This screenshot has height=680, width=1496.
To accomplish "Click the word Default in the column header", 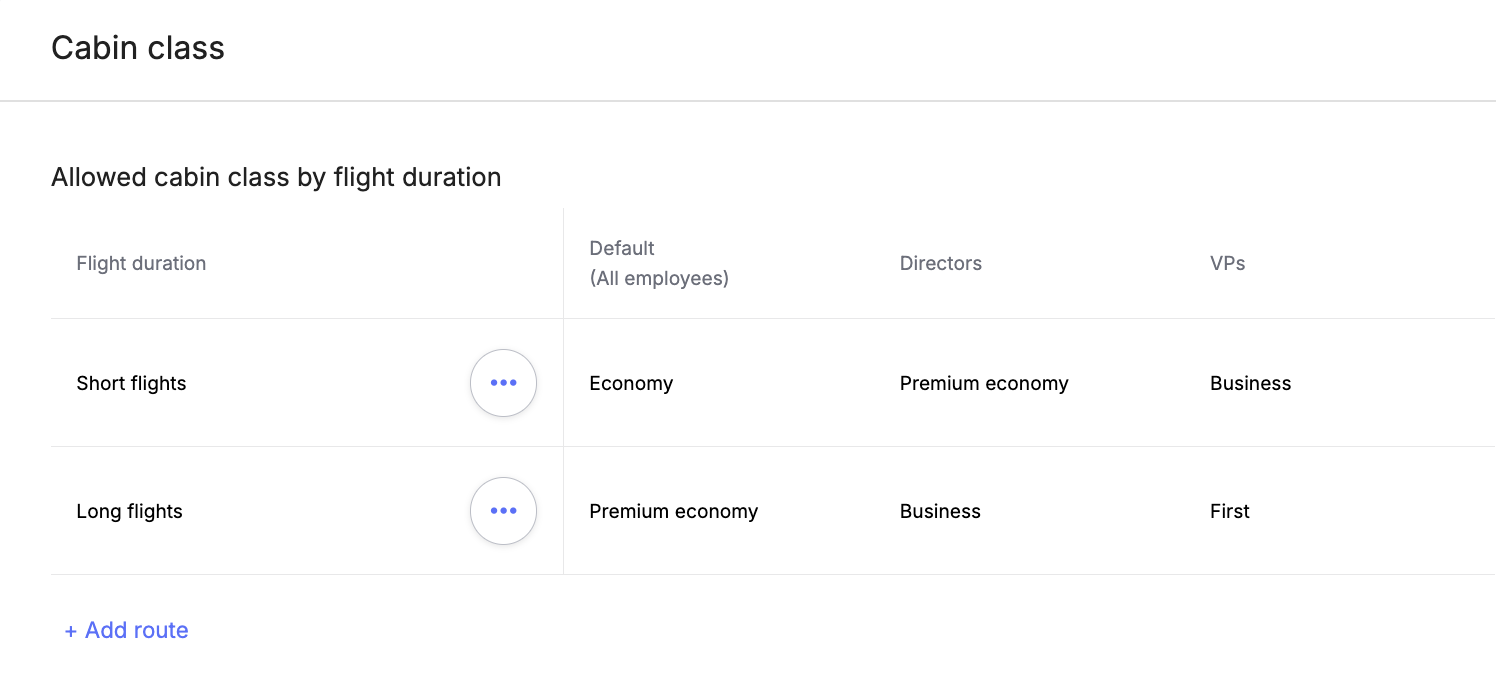I will 622,248.
